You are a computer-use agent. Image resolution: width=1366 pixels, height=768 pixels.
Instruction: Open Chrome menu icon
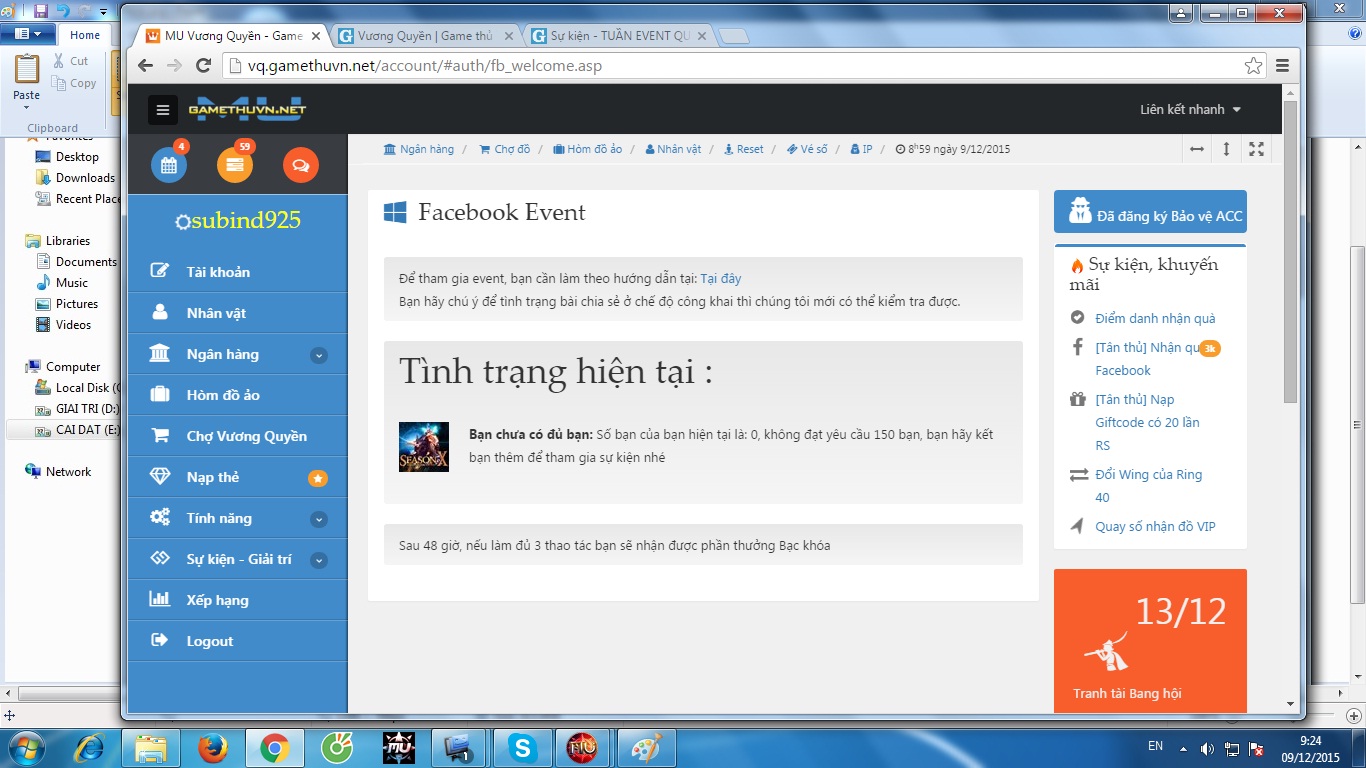(x=1282, y=66)
